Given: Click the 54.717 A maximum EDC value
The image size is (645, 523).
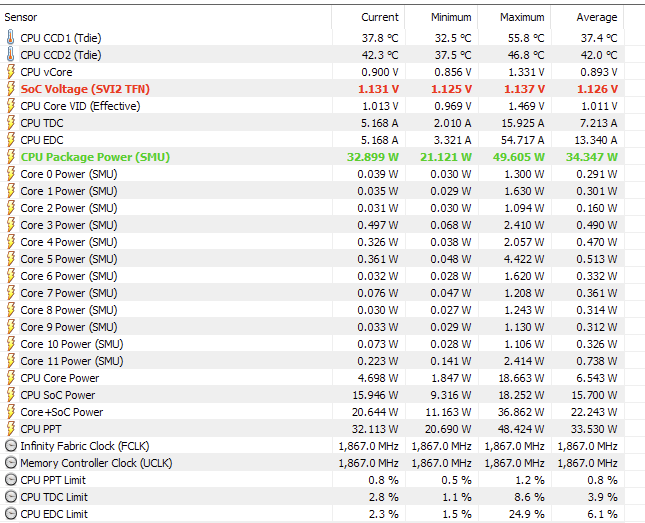Looking at the screenshot, I should point(522,140).
